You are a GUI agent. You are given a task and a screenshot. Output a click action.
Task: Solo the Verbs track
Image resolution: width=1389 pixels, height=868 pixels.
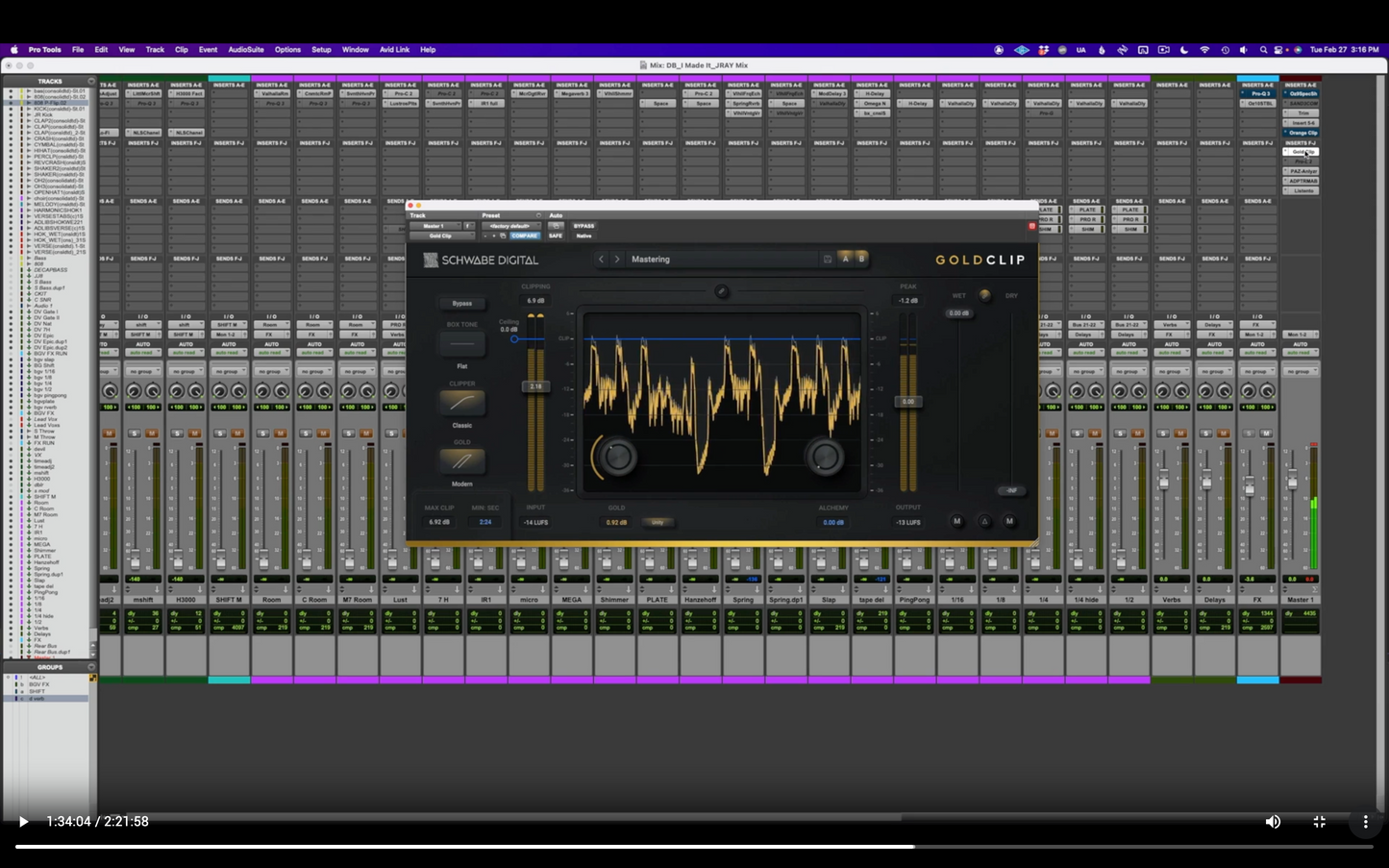coord(1161,434)
